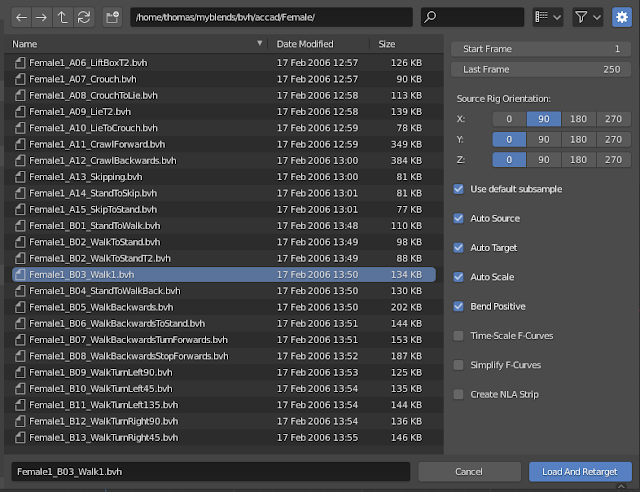Image resolution: width=640 pixels, height=492 pixels.
Task: Select Female1_B02_WalkToStandT2.bvh file
Action: [x=224, y=258]
